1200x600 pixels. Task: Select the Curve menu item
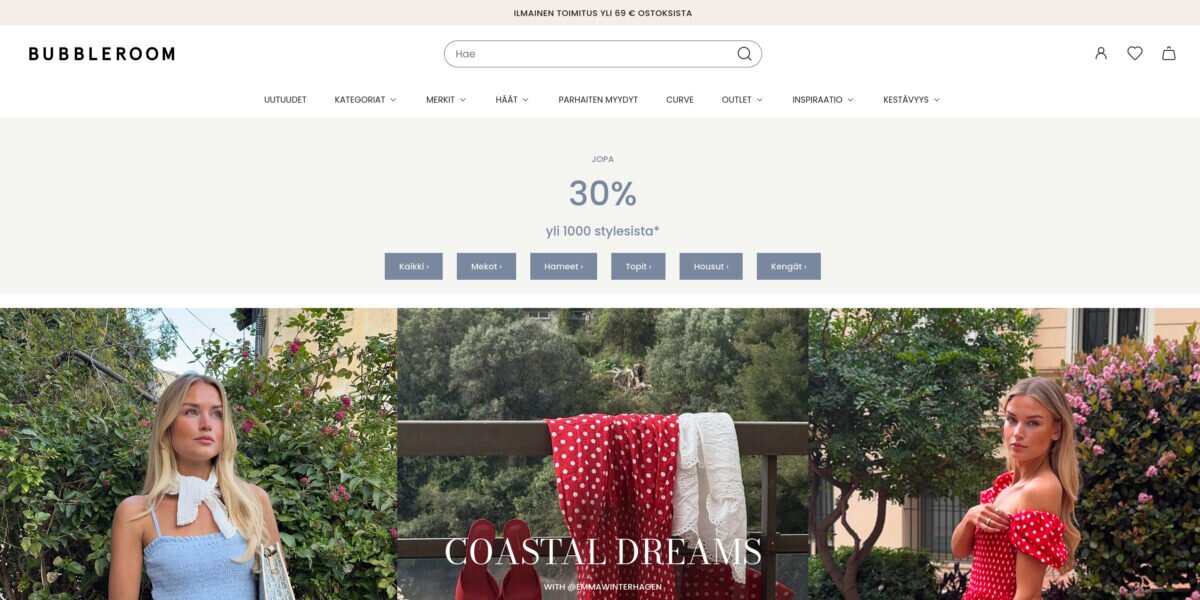pos(680,100)
